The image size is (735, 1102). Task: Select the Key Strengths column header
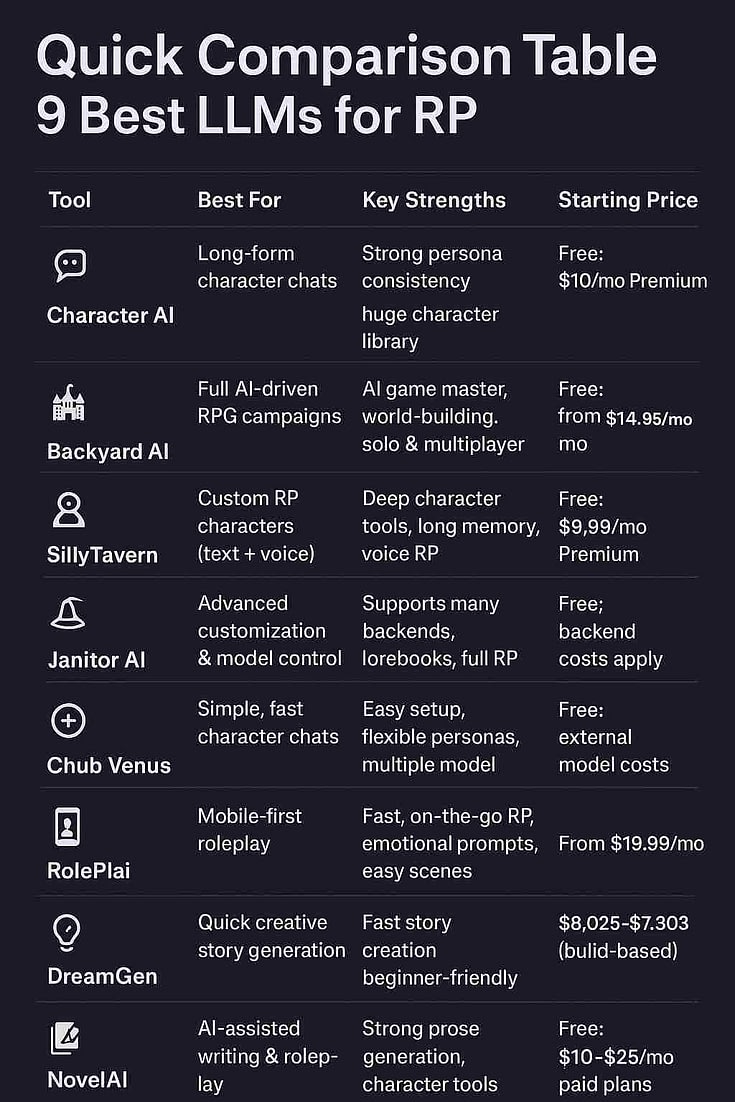pos(434,200)
